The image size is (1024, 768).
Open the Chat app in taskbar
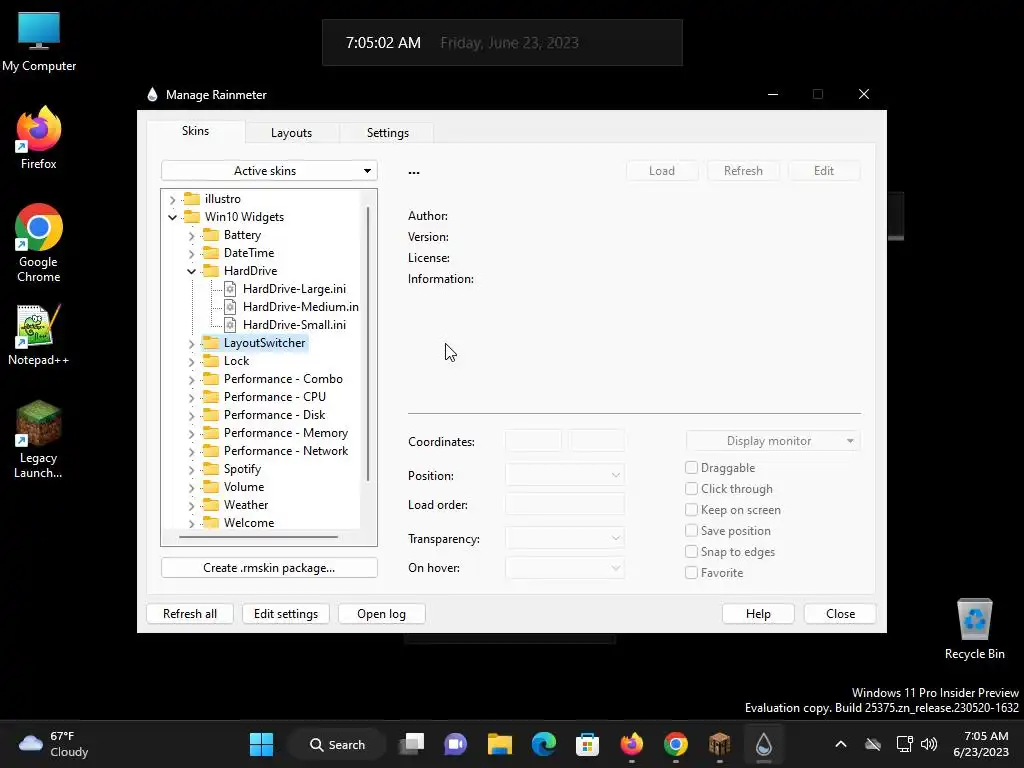pos(456,744)
